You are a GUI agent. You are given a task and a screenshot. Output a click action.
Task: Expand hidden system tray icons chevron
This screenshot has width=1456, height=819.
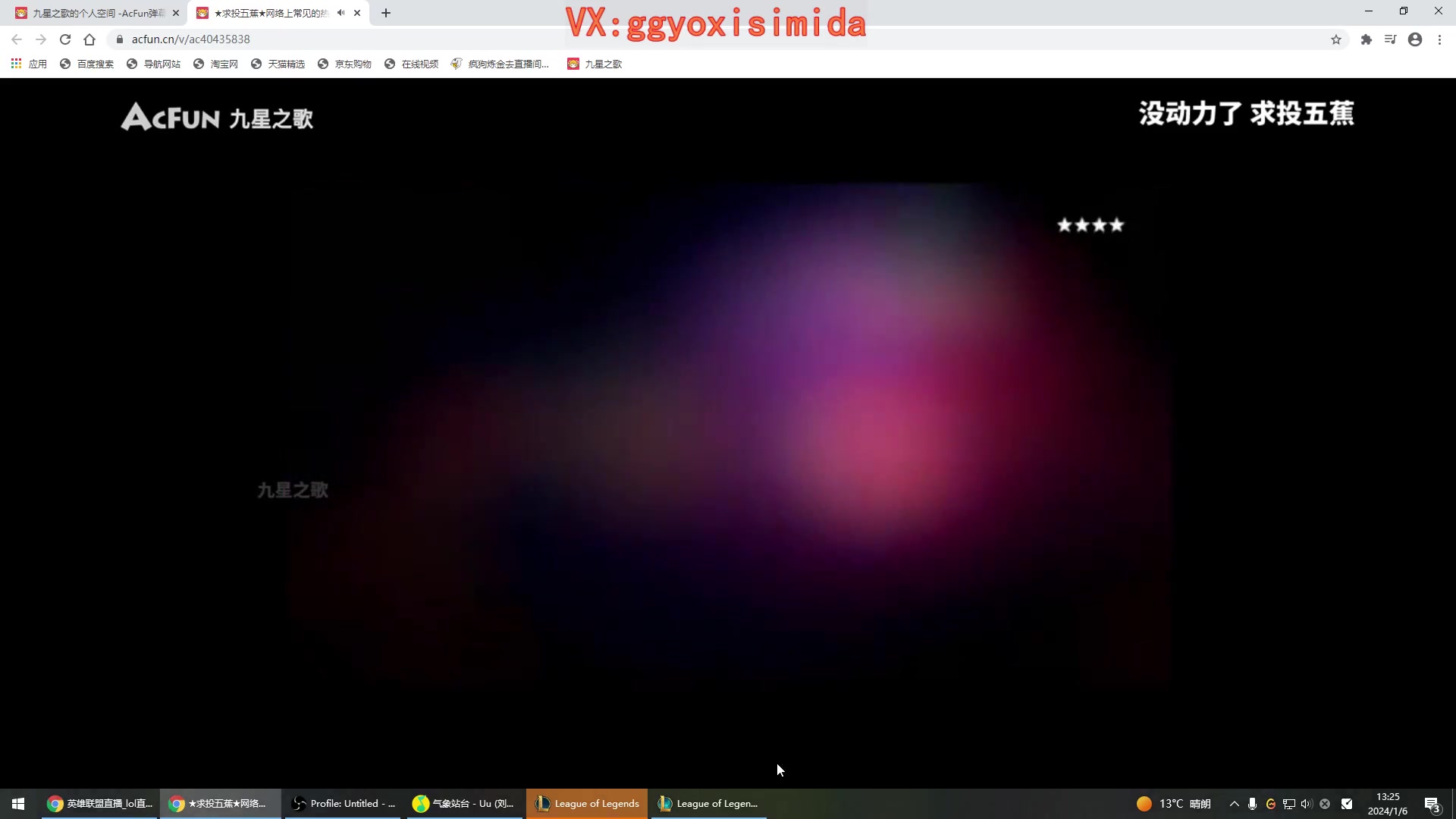(1234, 804)
